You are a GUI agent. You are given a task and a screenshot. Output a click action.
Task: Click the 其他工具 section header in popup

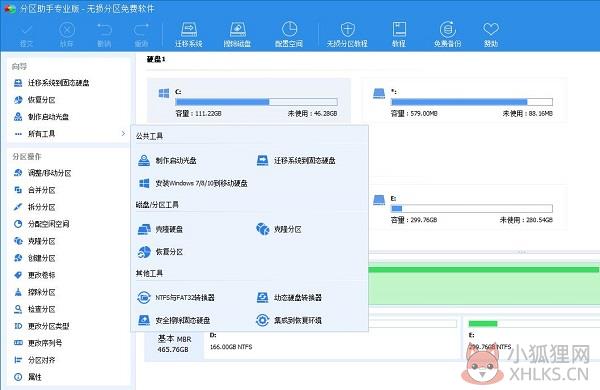click(149, 273)
